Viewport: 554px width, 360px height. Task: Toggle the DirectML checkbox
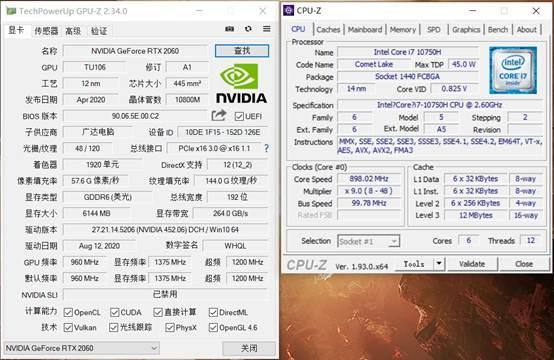(x=213, y=312)
